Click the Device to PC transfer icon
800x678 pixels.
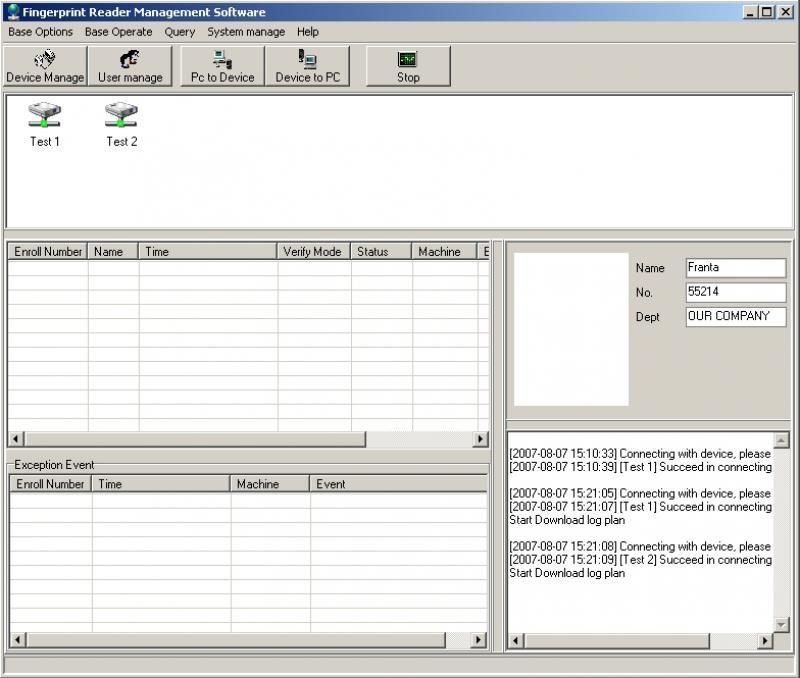pos(307,66)
